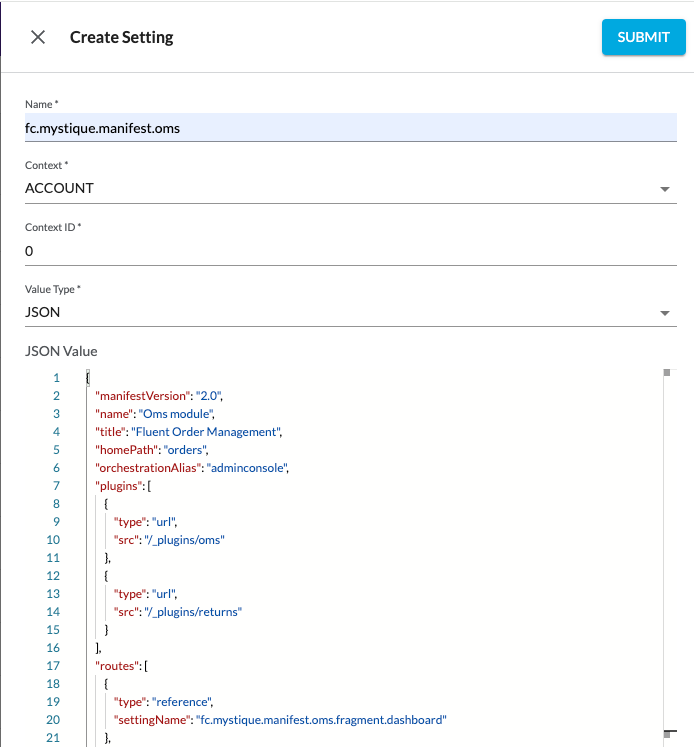Click the "homePath" key in the JSON
This screenshot has width=694, height=747.
click(x=127, y=450)
